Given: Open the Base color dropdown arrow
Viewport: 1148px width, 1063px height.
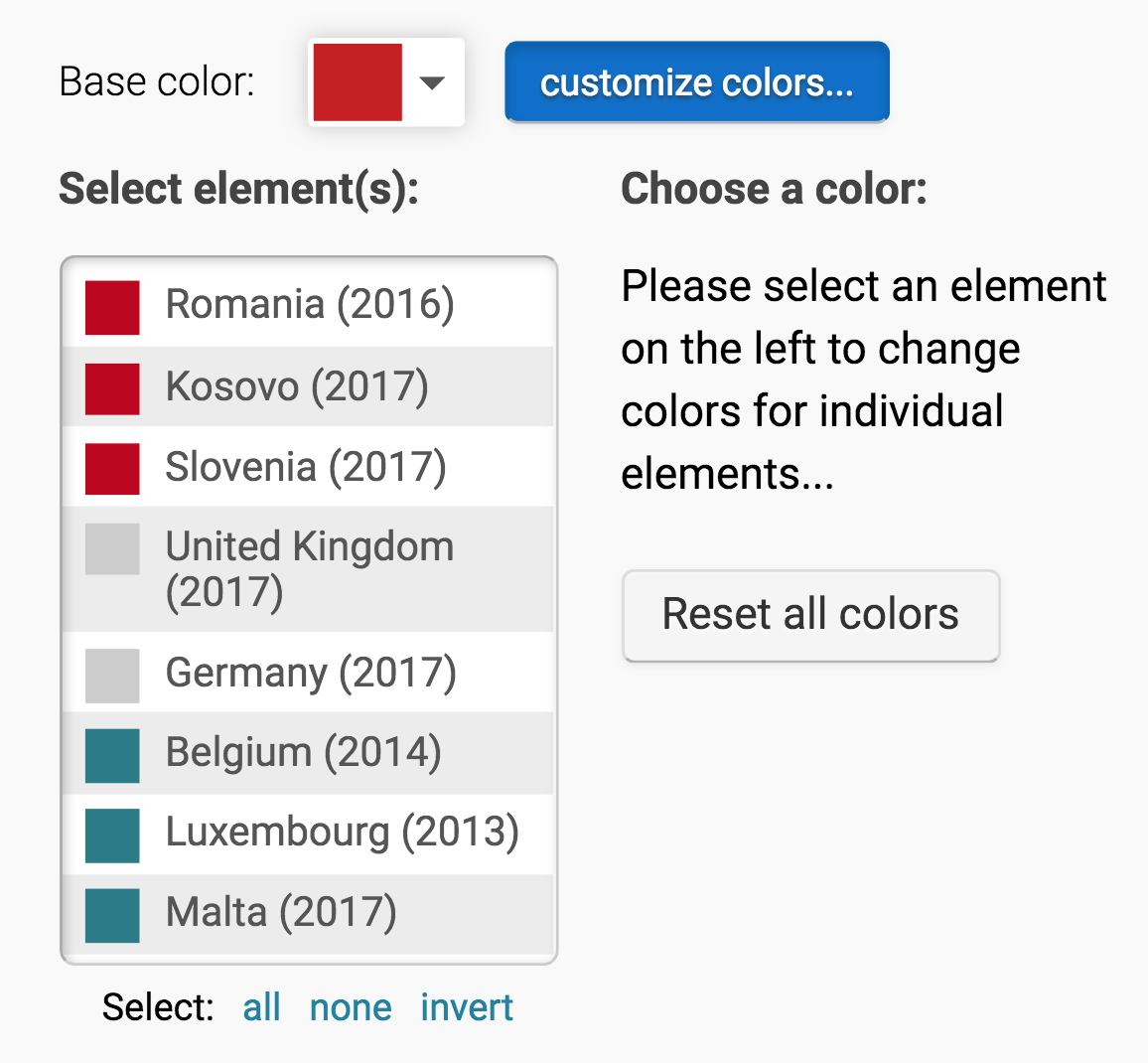Looking at the screenshot, I should coord(432,82).
